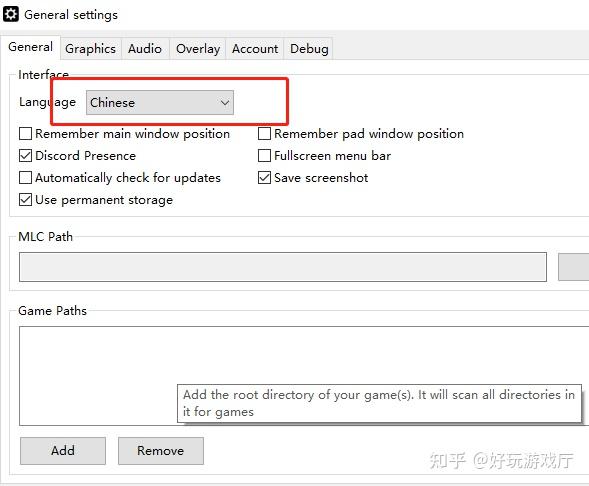Uncheck Save screenshot option
Viewport: 589px width, 486px height.
coord(264,178)
